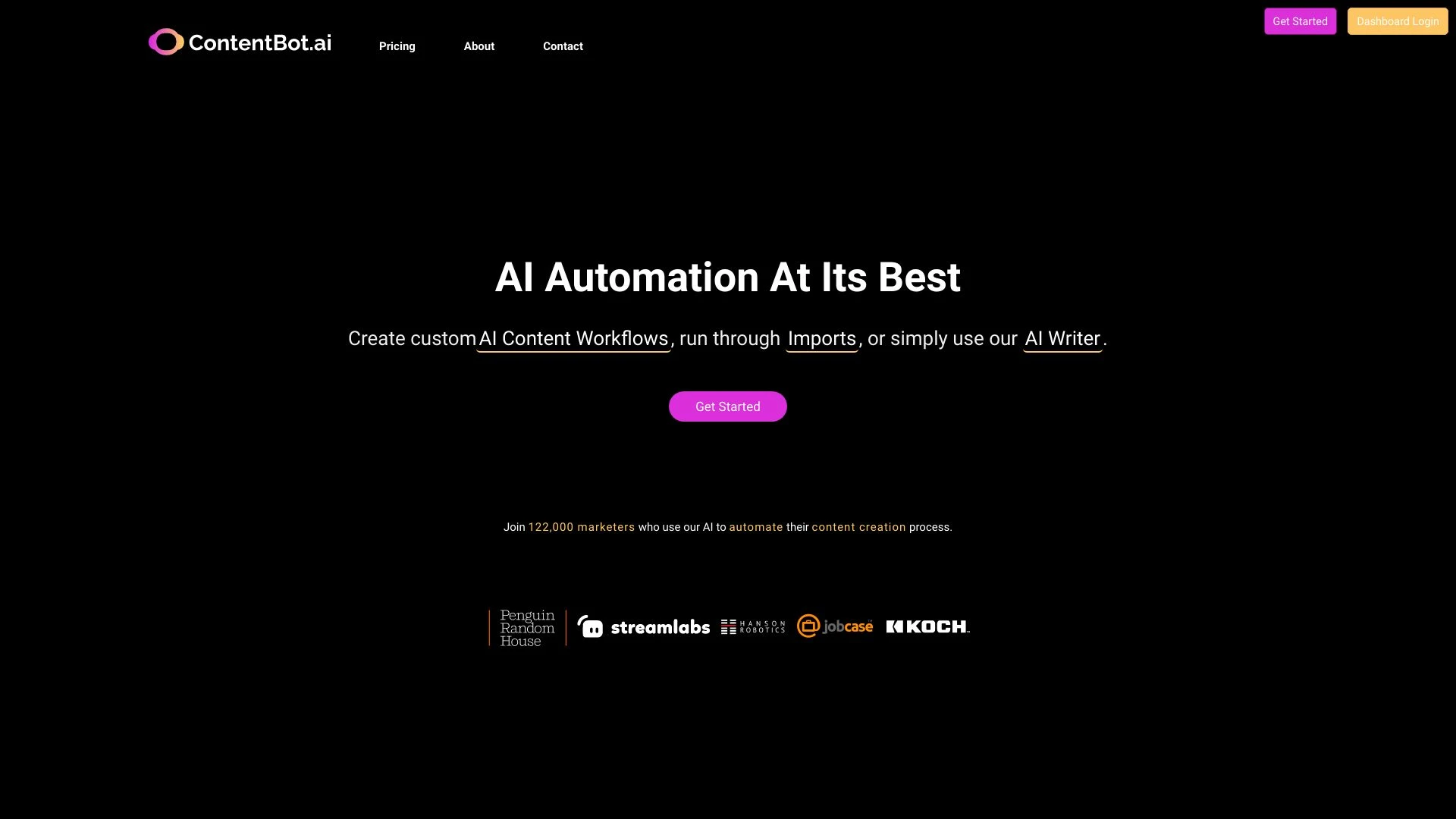Click the 122,000 marketers highlight text

point(581,527)
